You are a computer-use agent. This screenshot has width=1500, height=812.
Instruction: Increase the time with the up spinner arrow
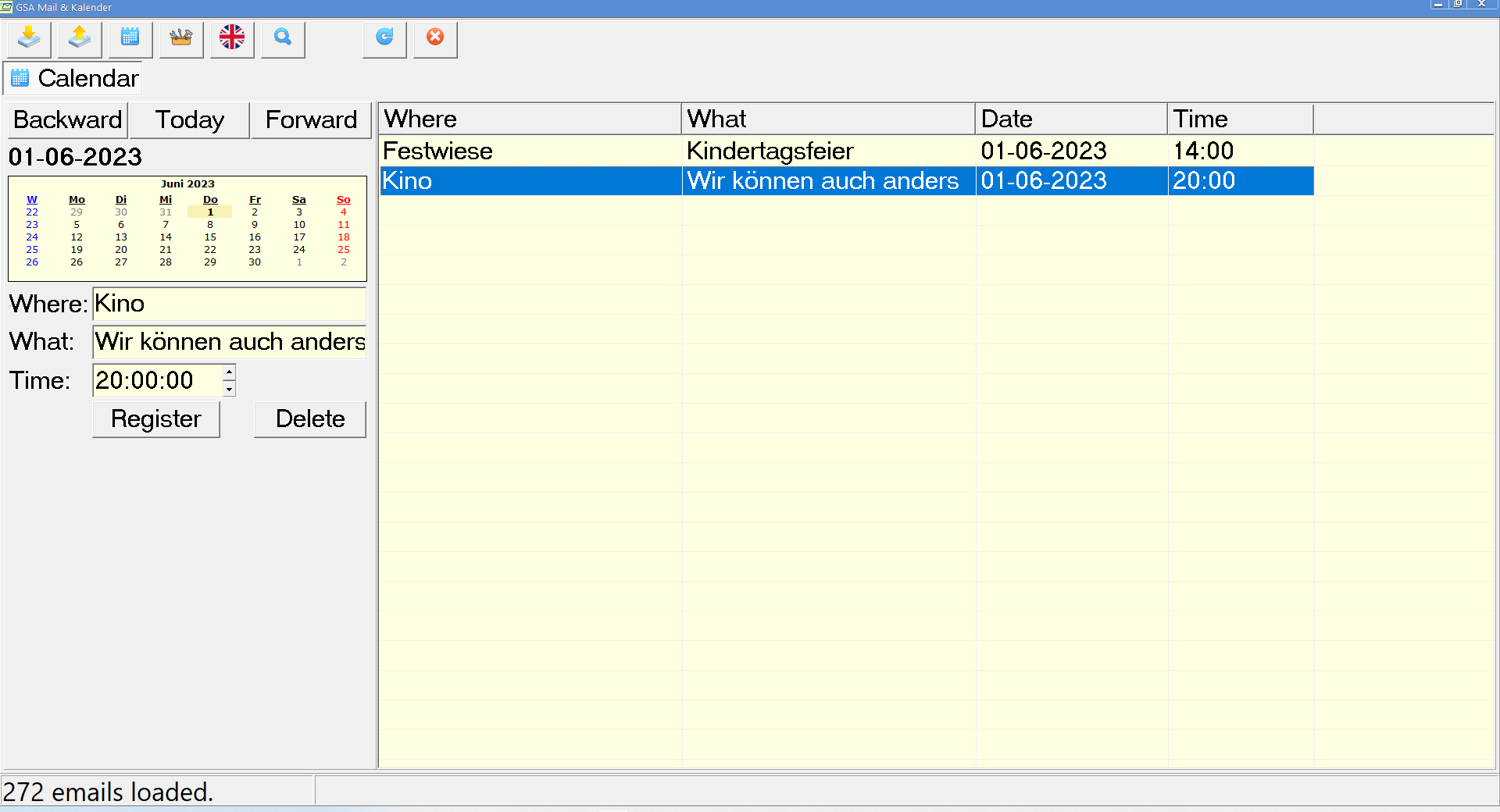[x=229, y=372]
